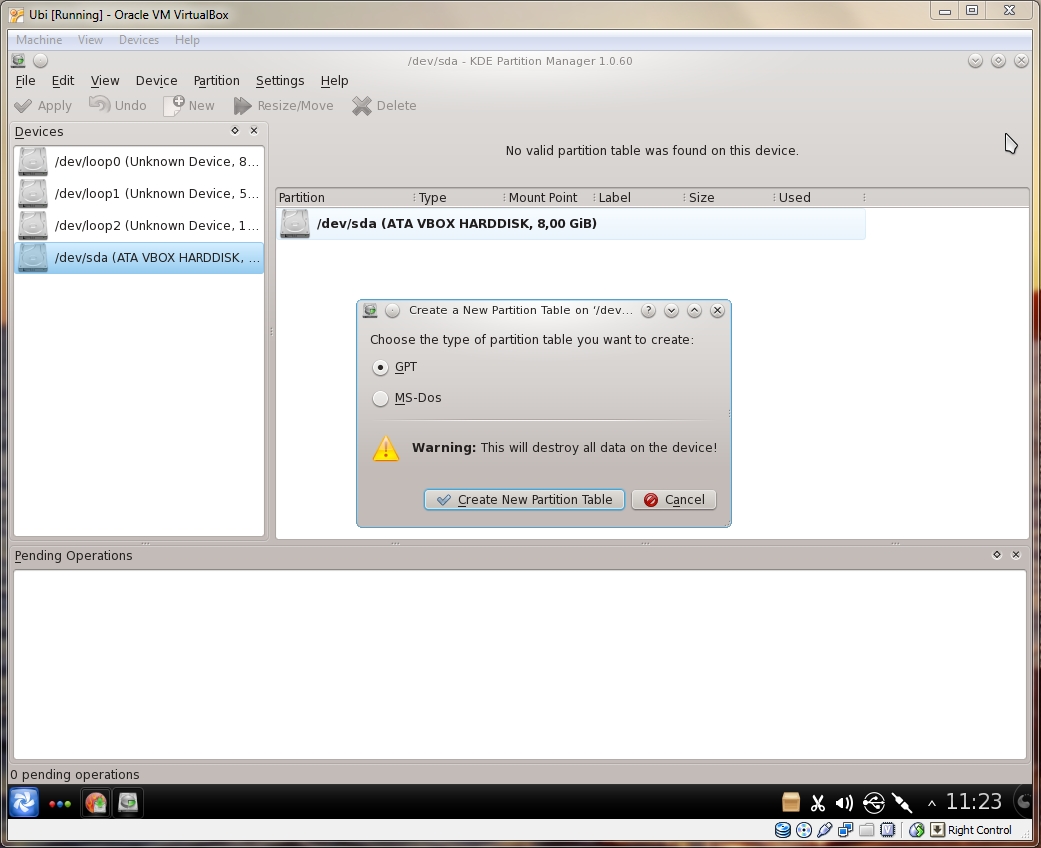Minimize KDE Partition Manager window
Screen dimensions: 1041x848
(975, 60)
